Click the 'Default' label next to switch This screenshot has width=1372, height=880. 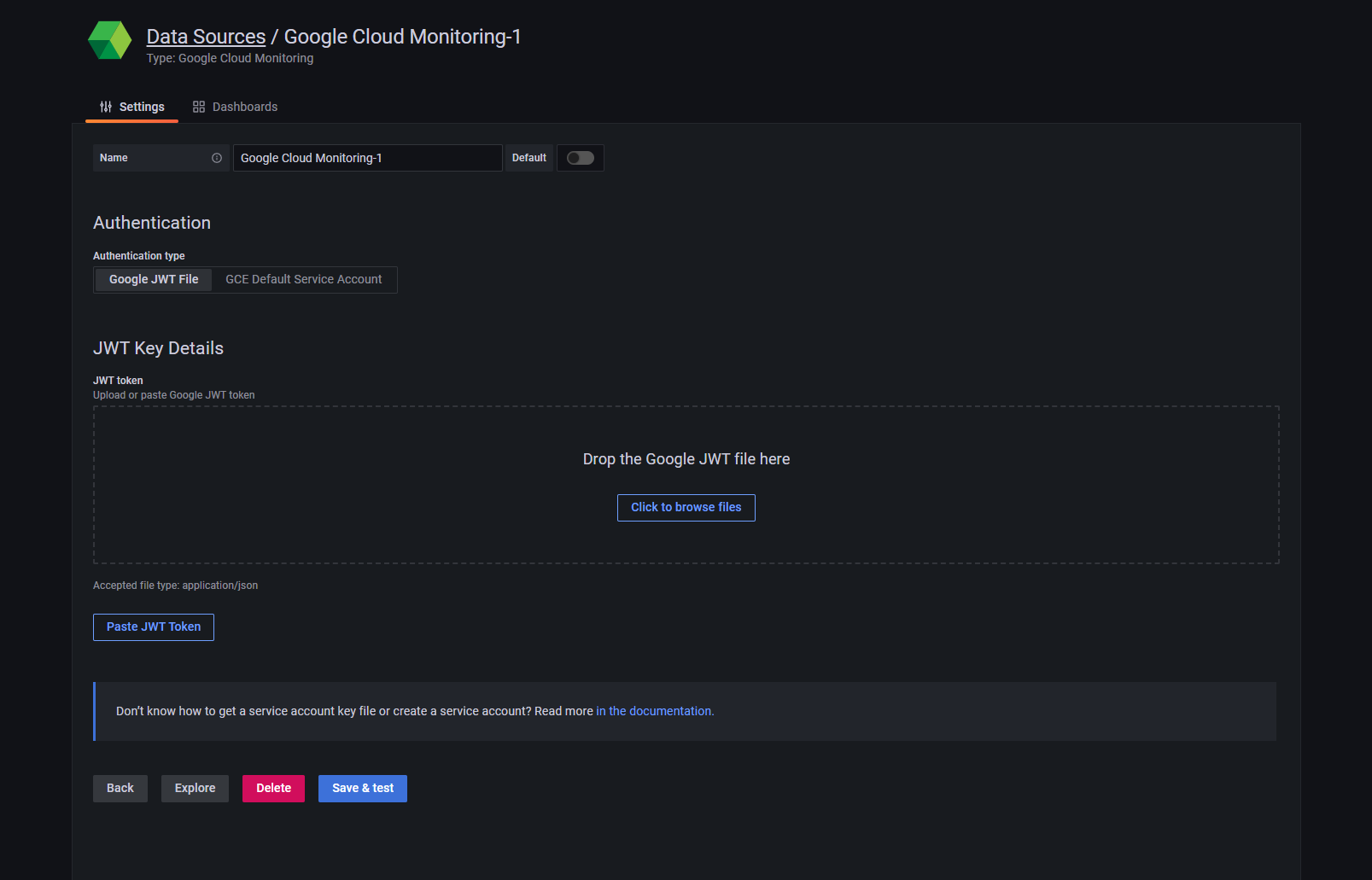tap(529, 158)
